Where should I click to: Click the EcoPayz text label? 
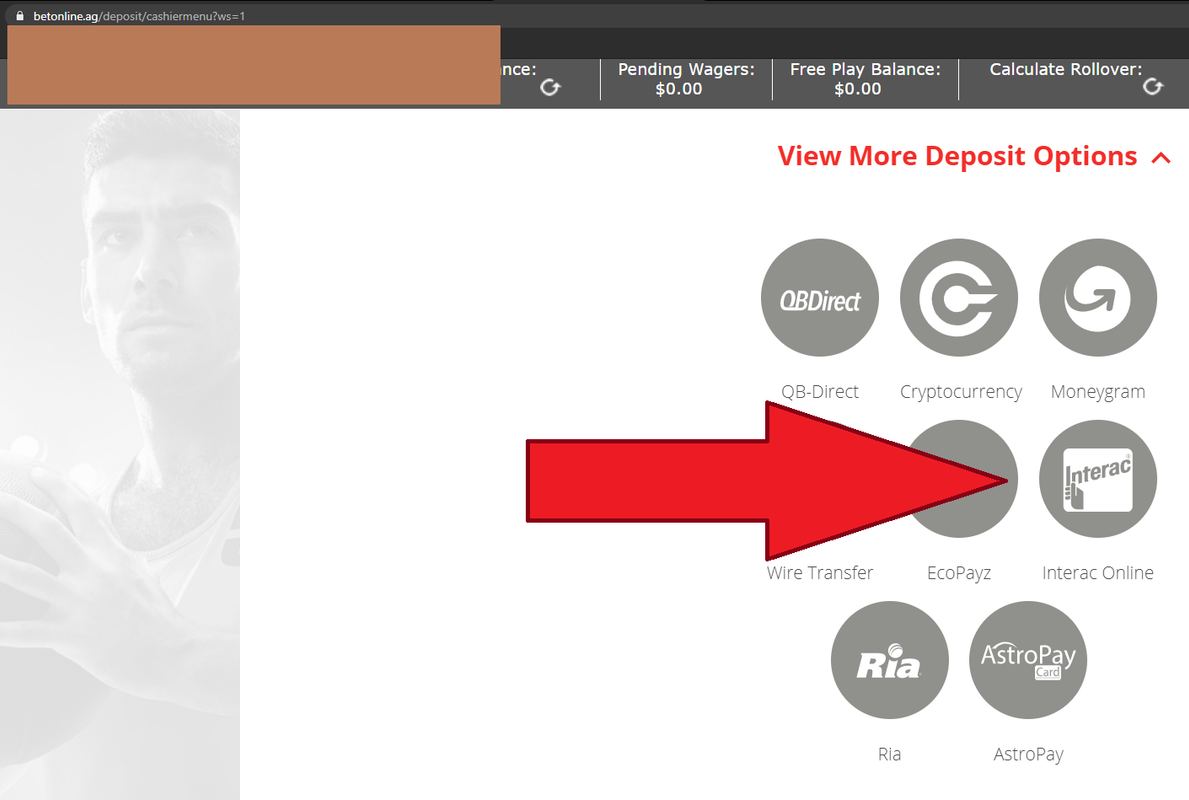point(958,573)
